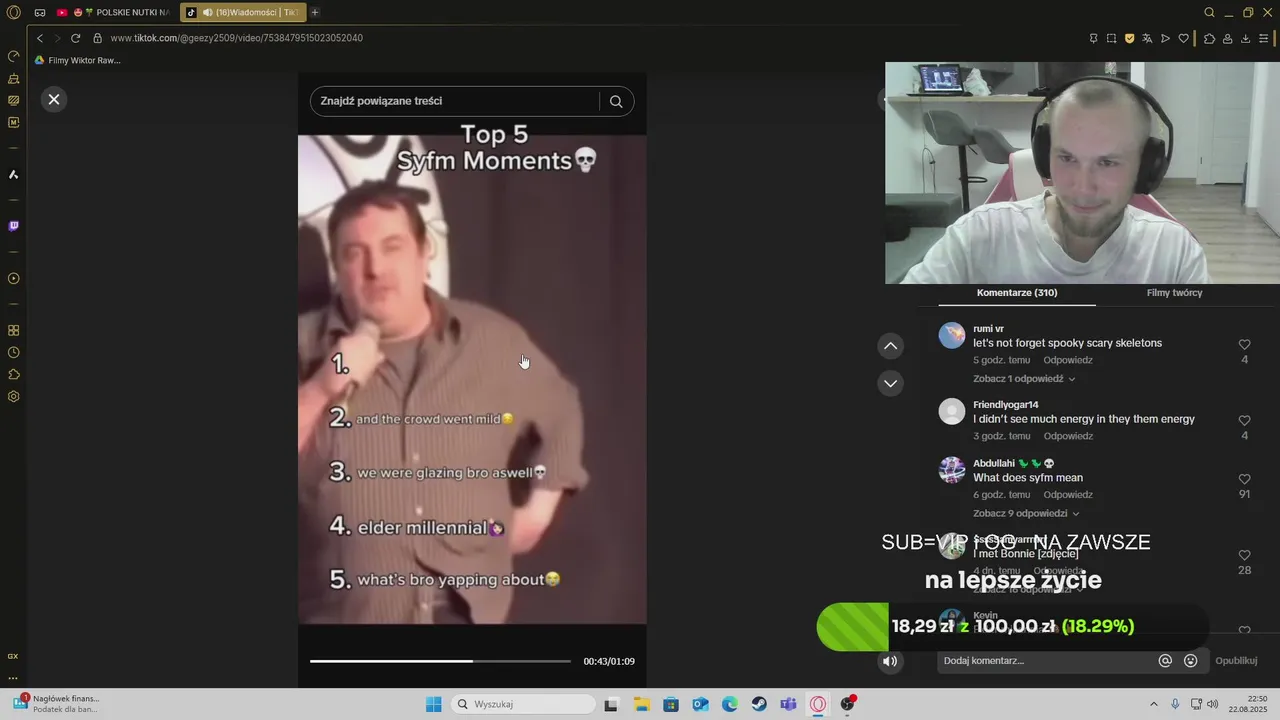Open the Opera GX main menu logo
The image size is (1280, 720).
pos(13,12)
